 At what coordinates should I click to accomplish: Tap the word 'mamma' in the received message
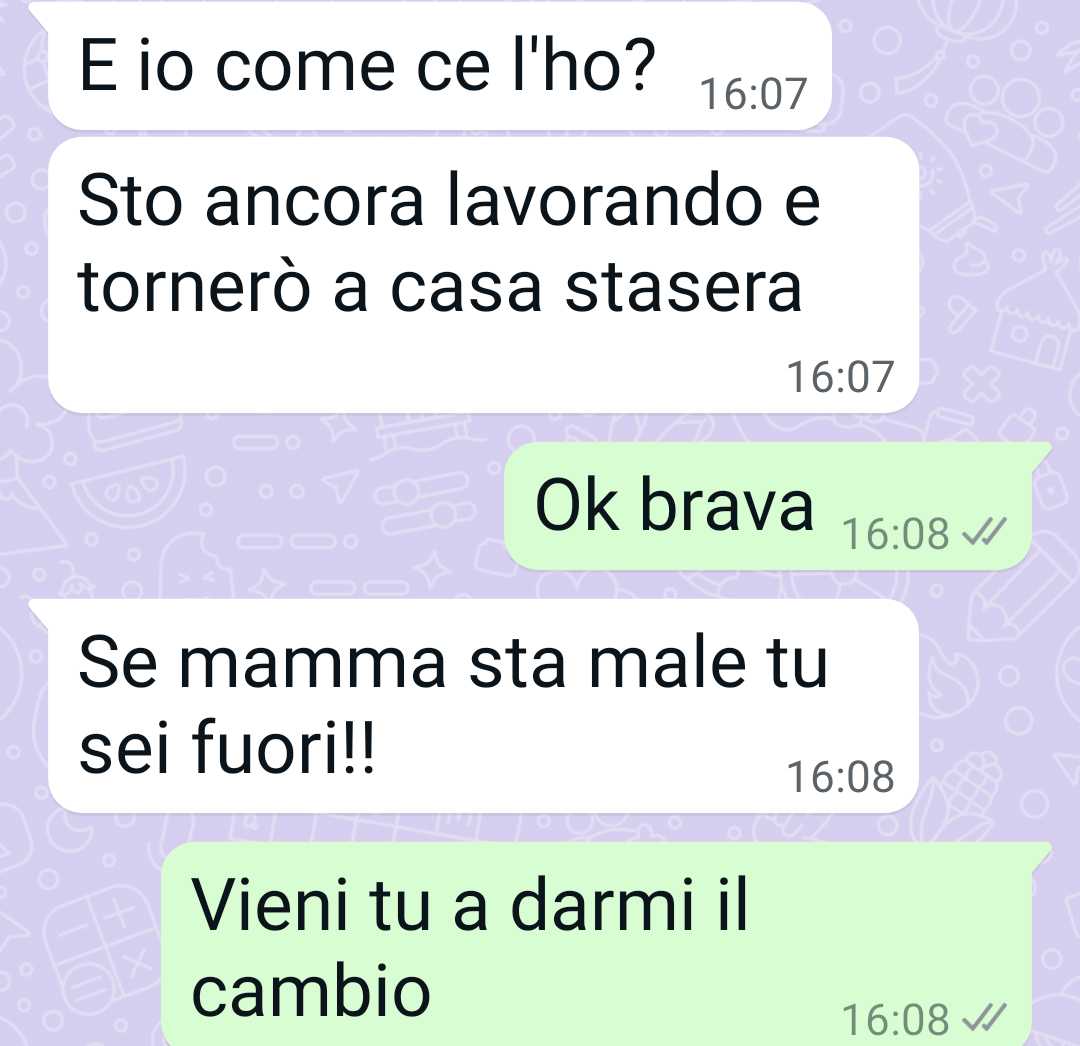pos(313,664)
